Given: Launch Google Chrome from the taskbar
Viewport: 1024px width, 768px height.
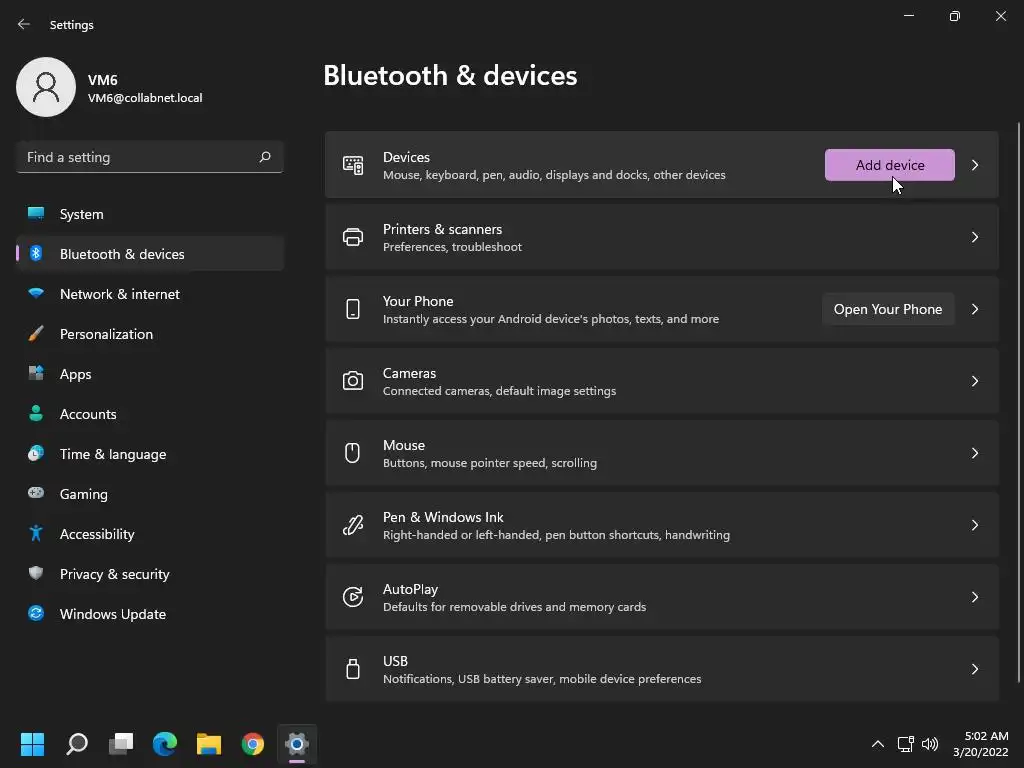Looking at the screenshot, I should [253, 744].
